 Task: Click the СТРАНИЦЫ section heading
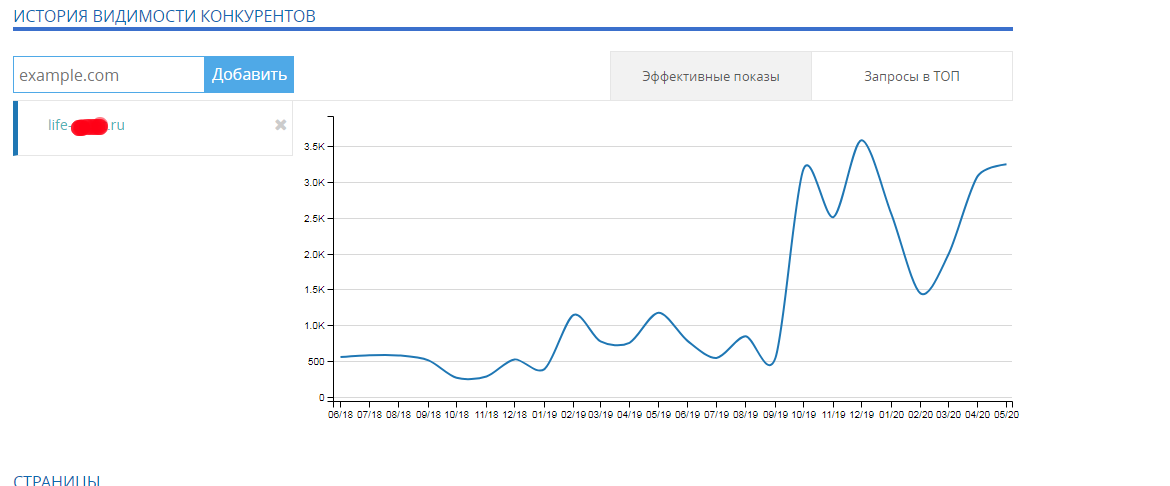click(57, 480)
